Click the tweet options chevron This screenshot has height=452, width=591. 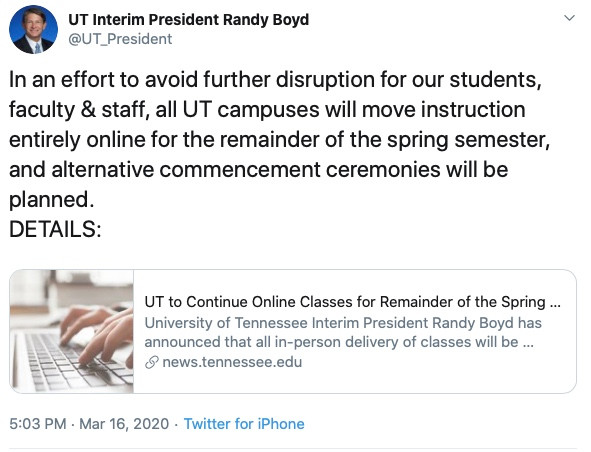point(569,18)
